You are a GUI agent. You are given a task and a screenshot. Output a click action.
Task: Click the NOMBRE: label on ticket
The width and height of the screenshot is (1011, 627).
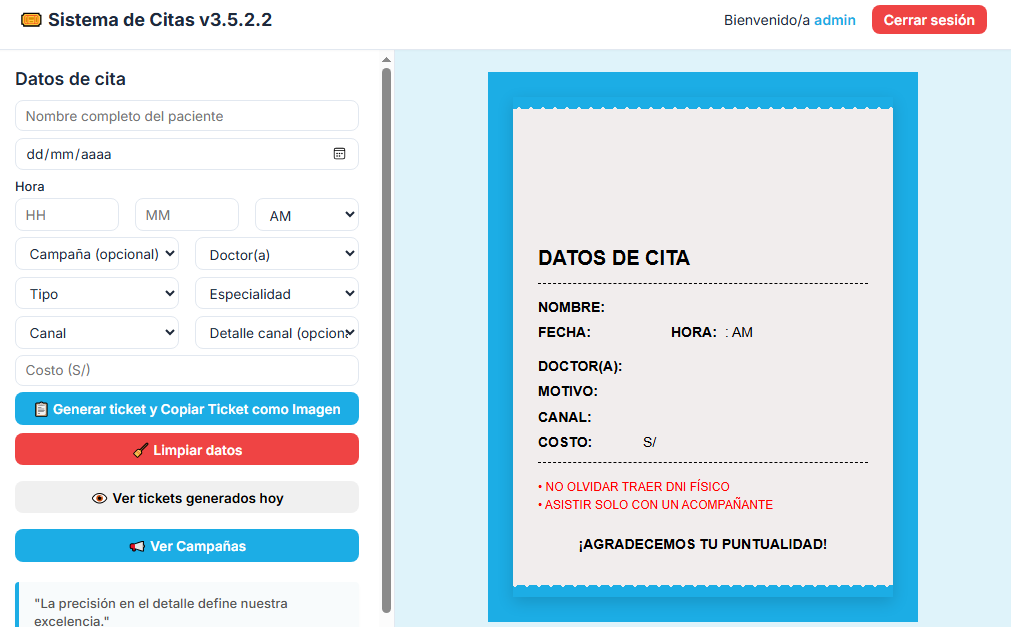tap(571, 307)
